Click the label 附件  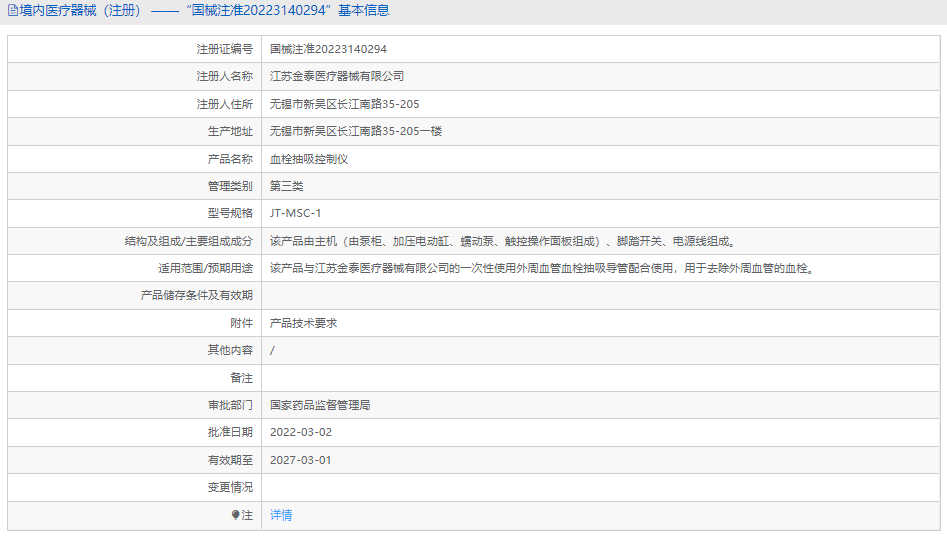[x=242, y=323]
